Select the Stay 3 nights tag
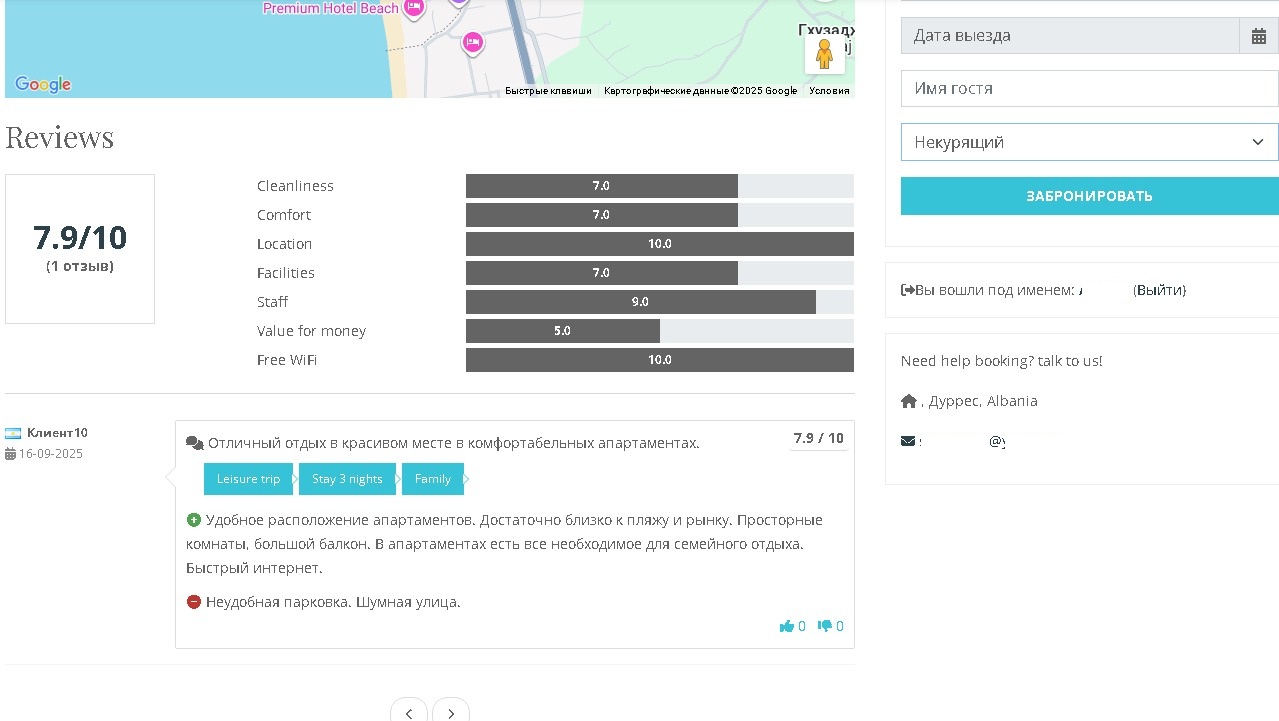The width and height of the screenshot is (1279, 721). pos(347,479)
